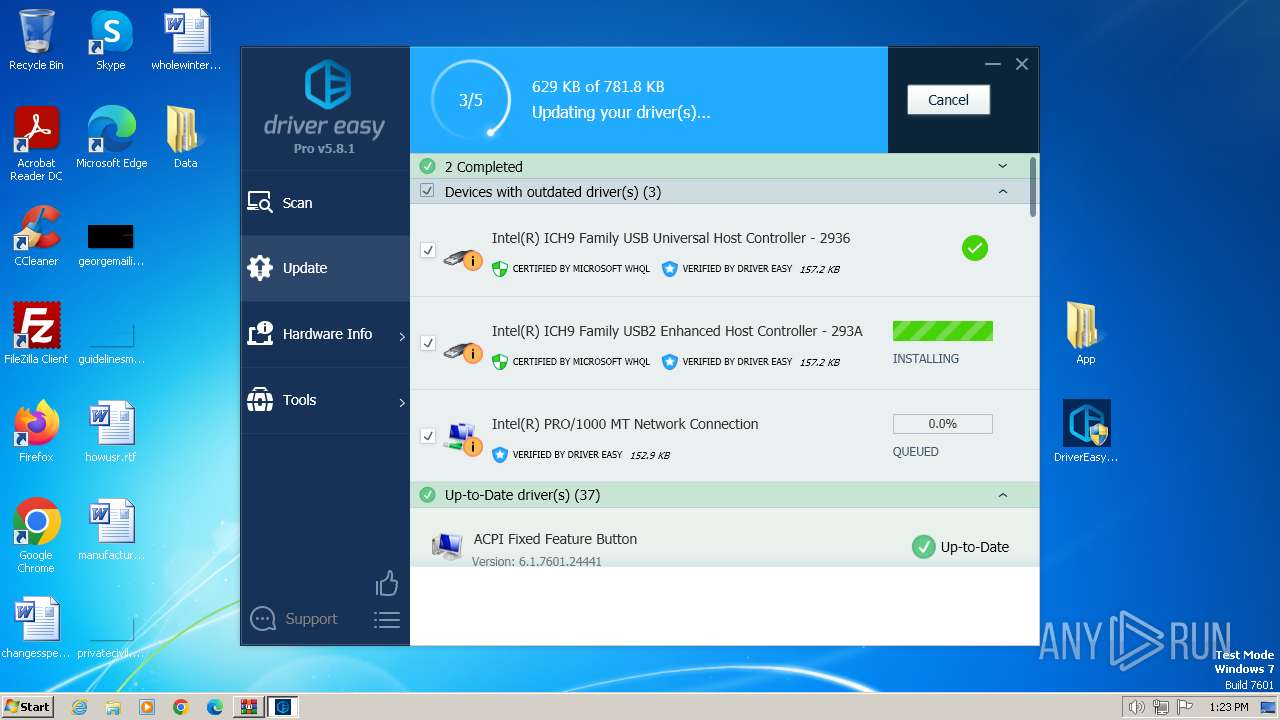Click the USB Universal Host Controller device icon
Image resolution: width=1280 pixels, height=720 pixels.
(x=462, y=259)
